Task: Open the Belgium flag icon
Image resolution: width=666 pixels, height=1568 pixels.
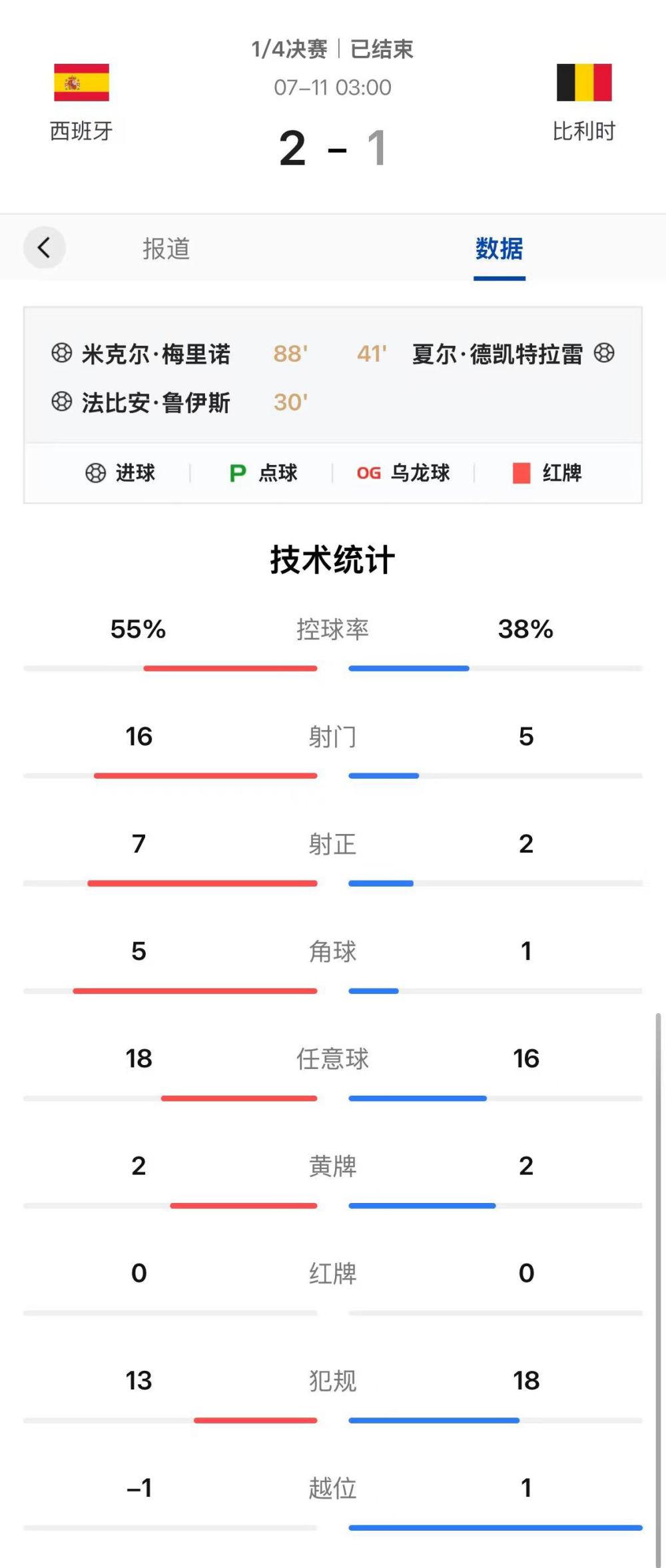Action: point(584,83)
